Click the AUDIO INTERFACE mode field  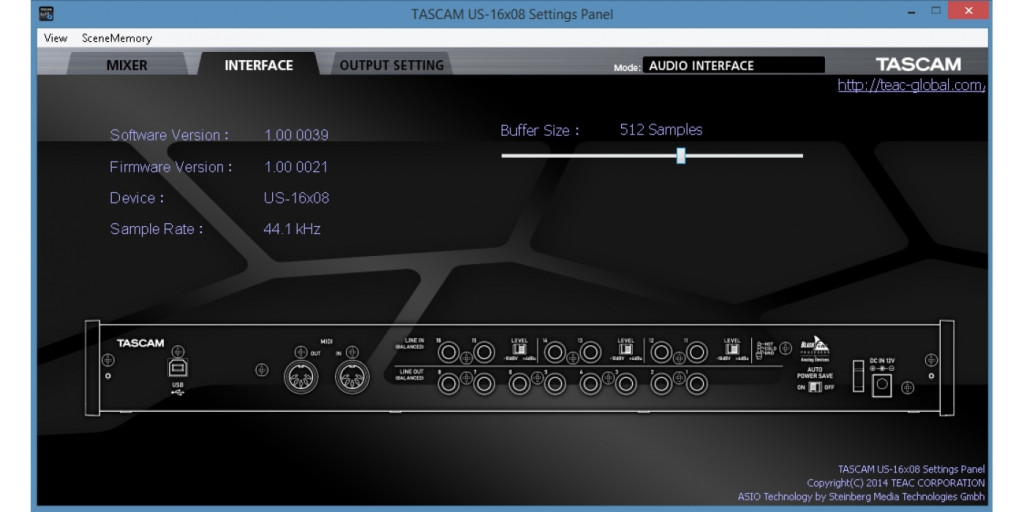click(733, 65)
